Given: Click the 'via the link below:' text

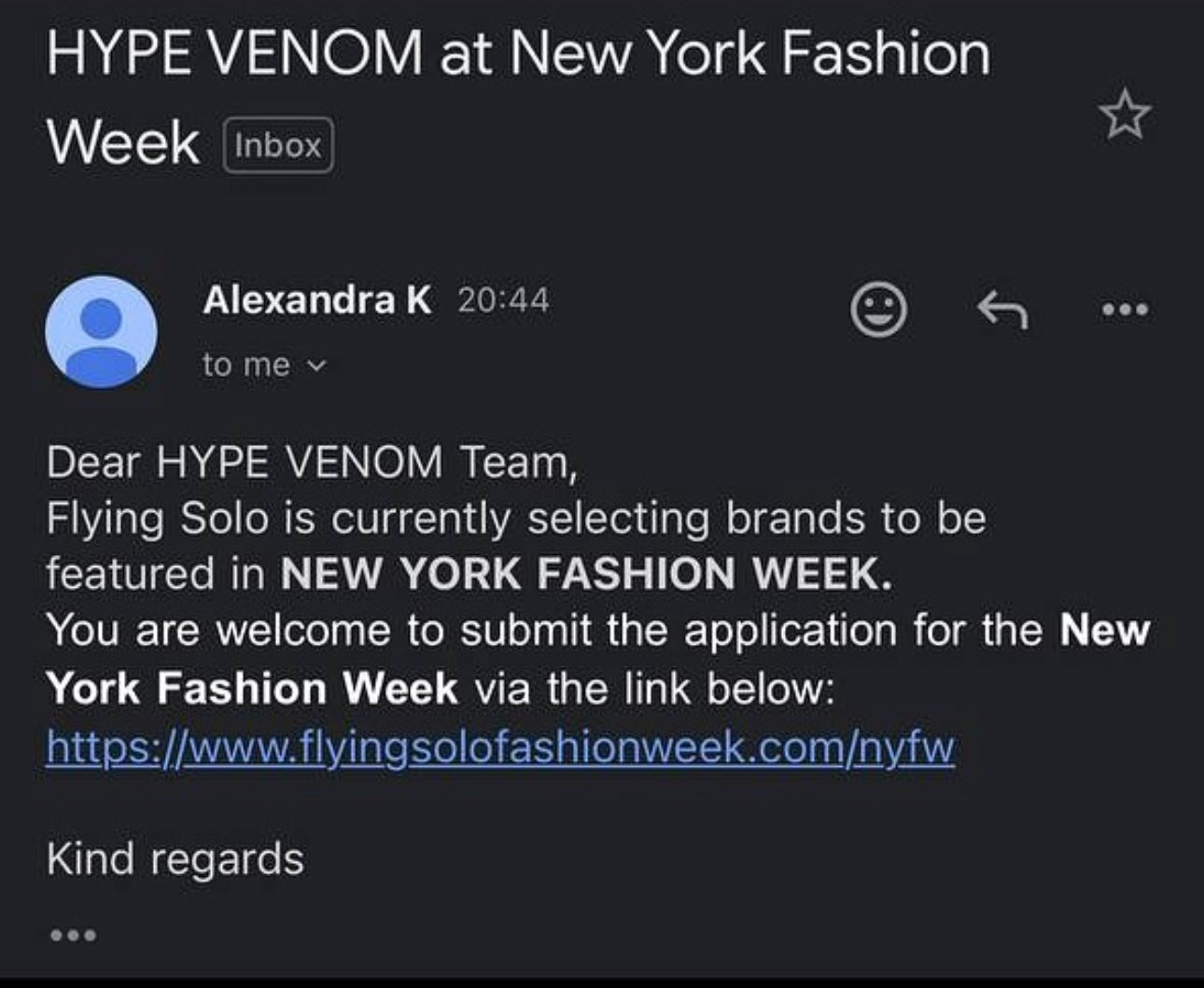Looking at the screenshot, I should (653, 689).
